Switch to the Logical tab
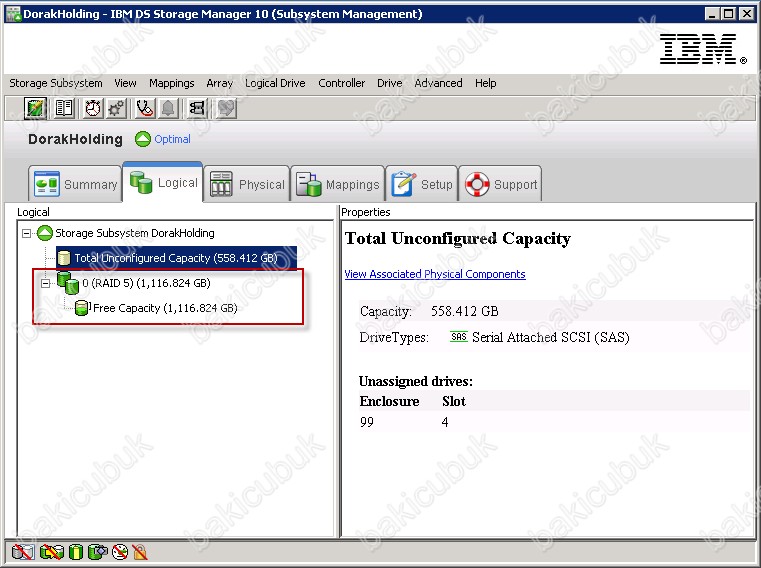761x568 pixels. pos(163,182)
